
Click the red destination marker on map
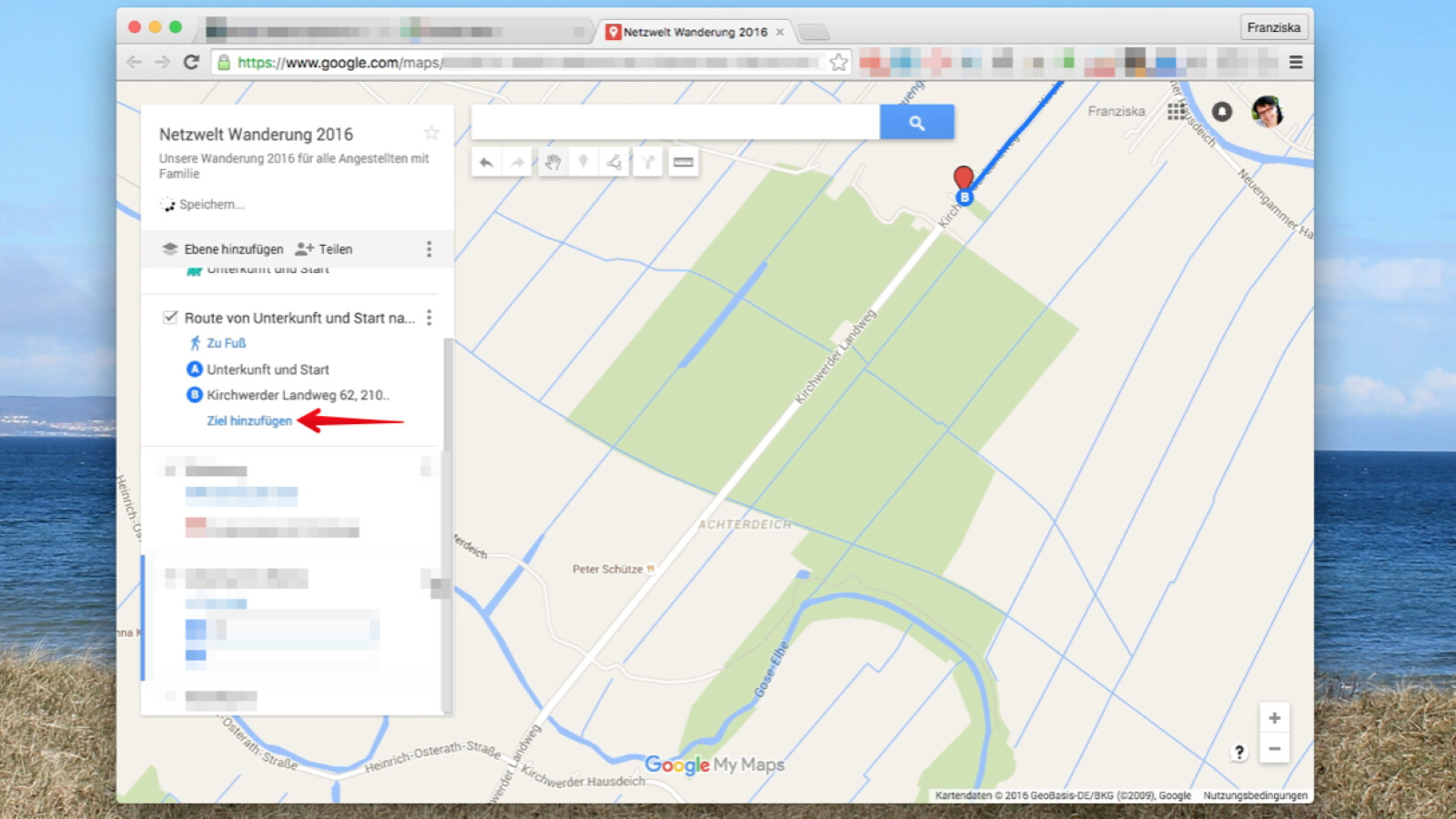point(963,177)
